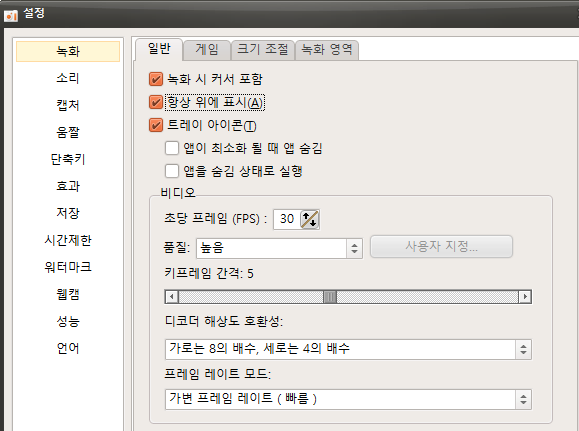Uncheck 녹화 시 커서 포함 checkbox
This screenshot has width=579, height=431.
point(156,79)
